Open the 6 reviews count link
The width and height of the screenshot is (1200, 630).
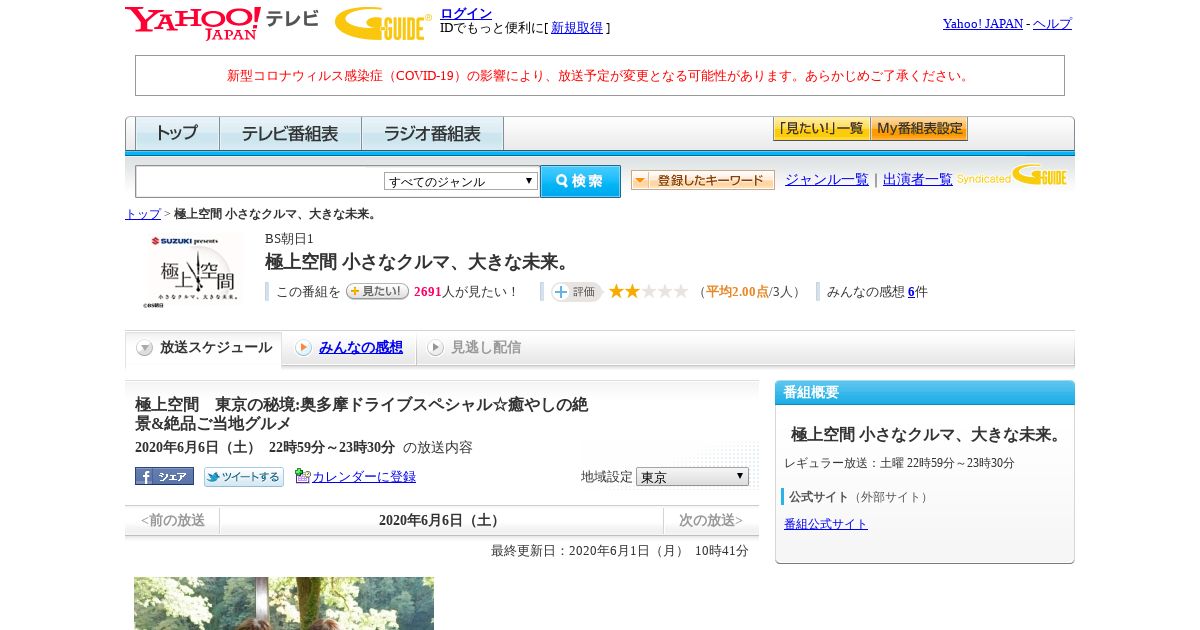click(x=911, y=292)
